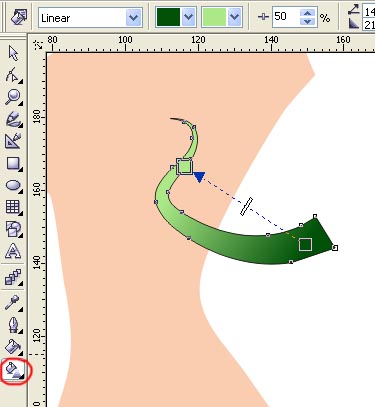Image resolution: width=375 pixels, height=407 pixels.
Task: Expand the dark green color dropdown
Action: click(189, 17)
